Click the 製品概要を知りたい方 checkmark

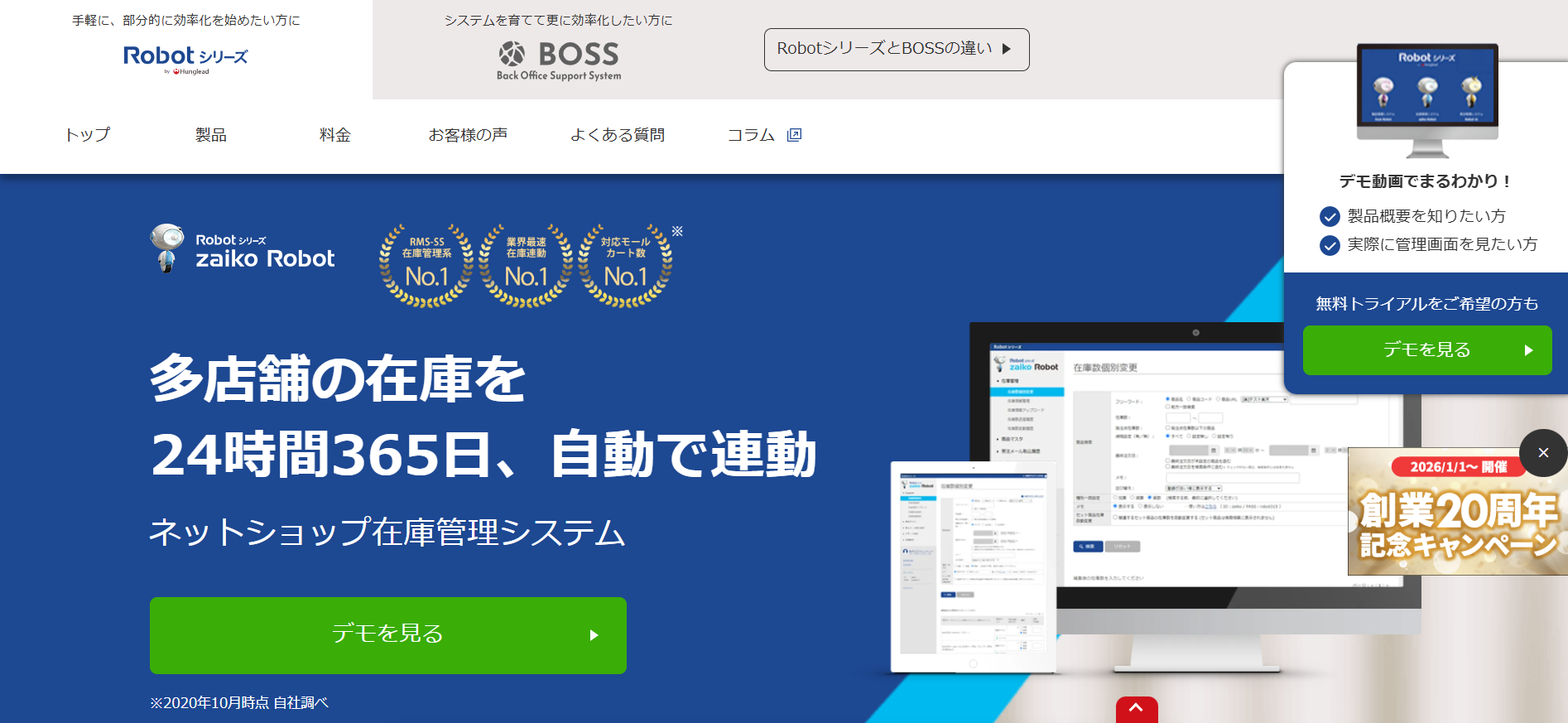1330,217
